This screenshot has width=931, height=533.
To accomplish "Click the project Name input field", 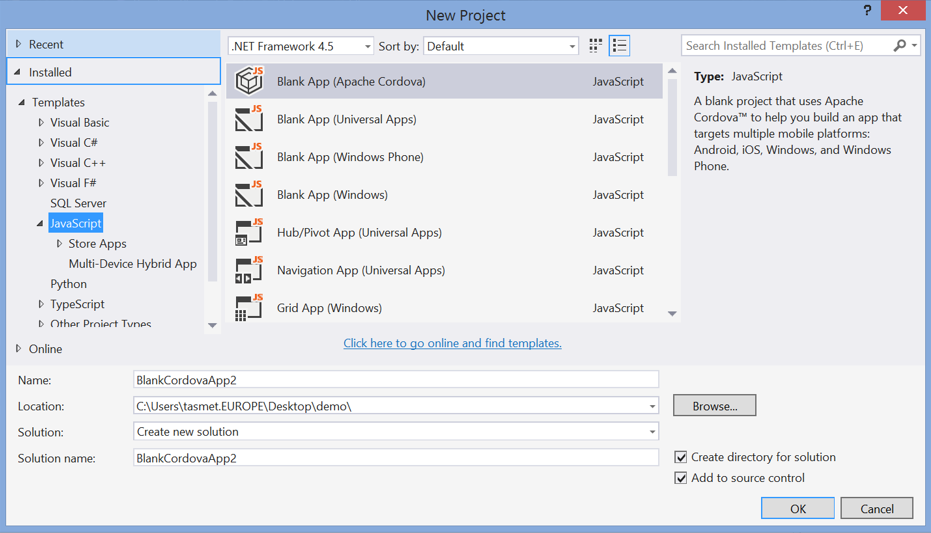I will click(396, 380).
